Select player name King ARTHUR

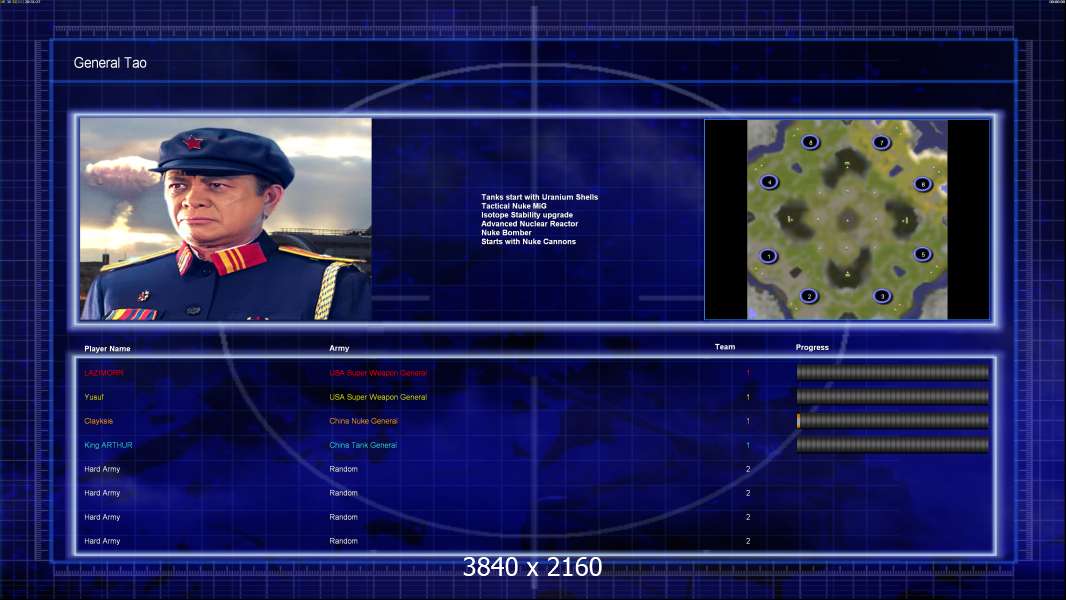108,445
